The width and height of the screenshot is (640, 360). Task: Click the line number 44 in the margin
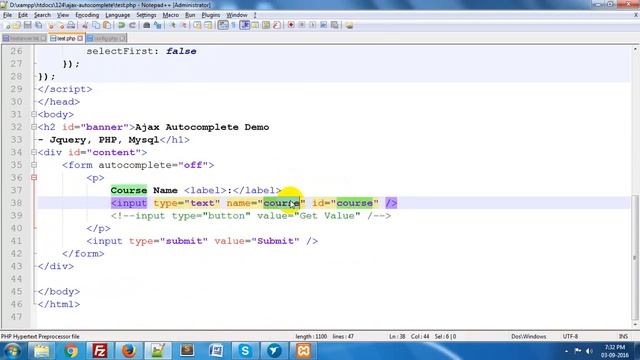click(17, 279)
